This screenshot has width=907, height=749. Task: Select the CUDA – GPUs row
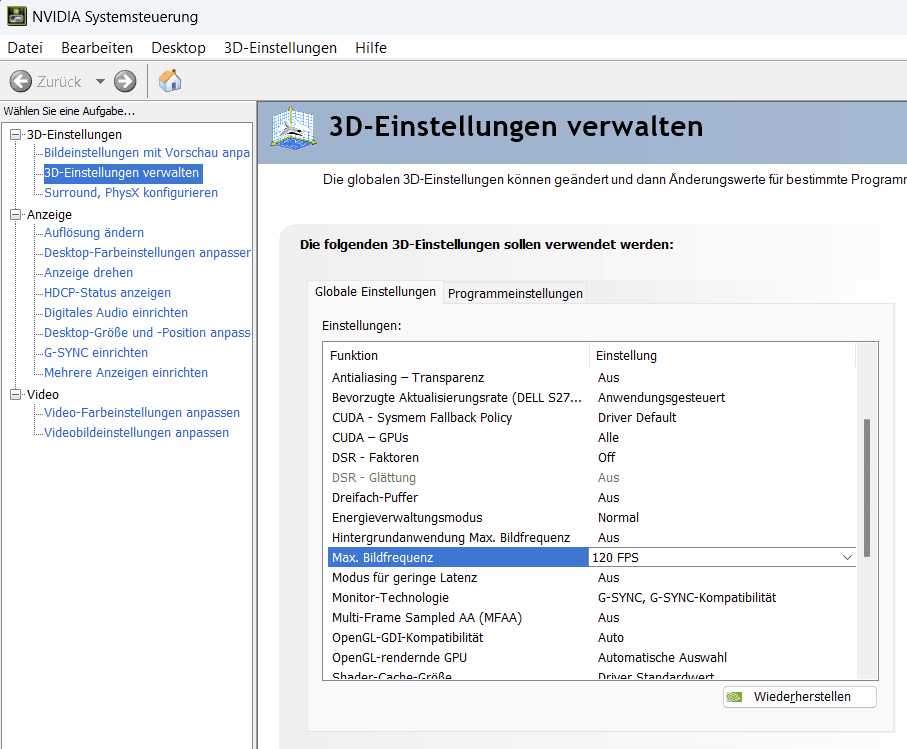click(x=591, y=438)
